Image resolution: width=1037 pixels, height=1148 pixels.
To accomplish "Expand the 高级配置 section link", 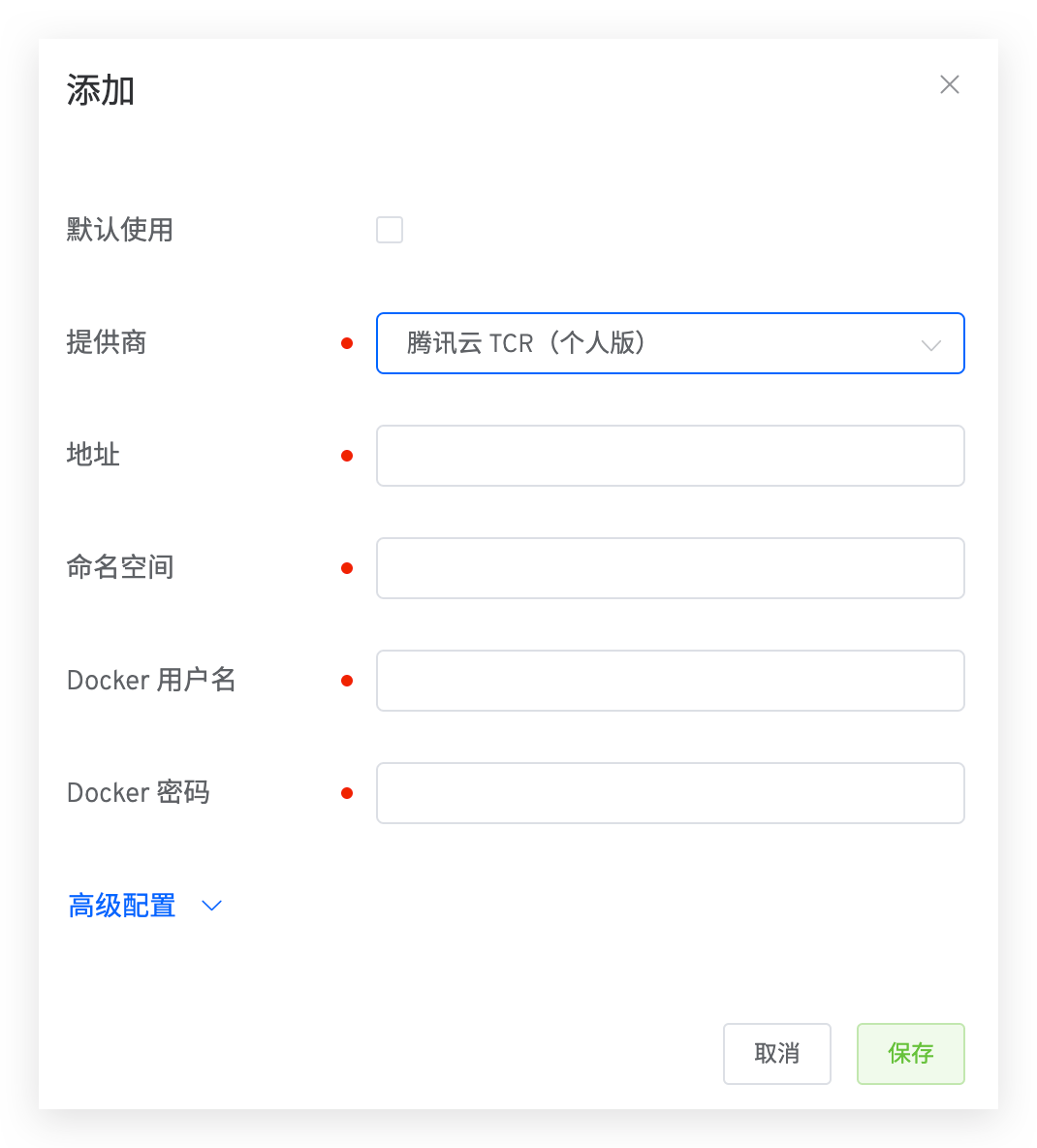I will 122,906.
